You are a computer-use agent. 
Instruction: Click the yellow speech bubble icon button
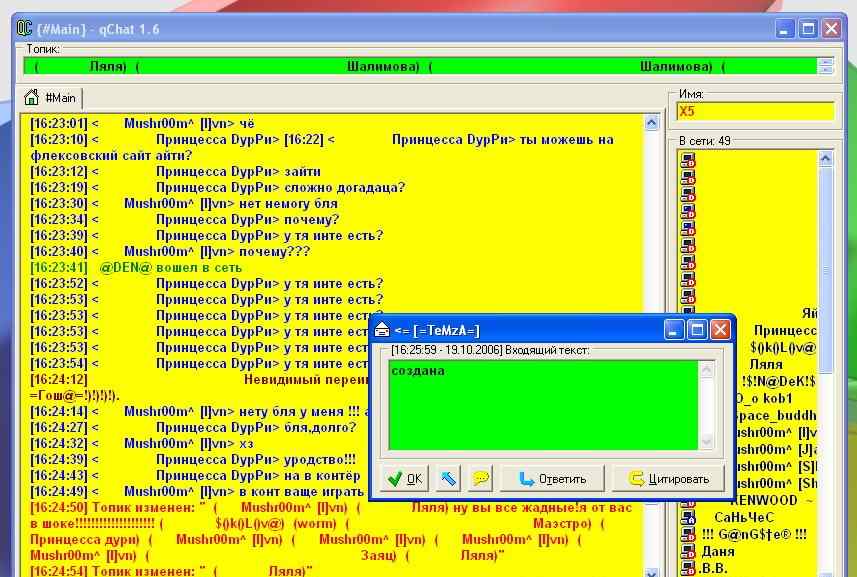click(481, 478)
